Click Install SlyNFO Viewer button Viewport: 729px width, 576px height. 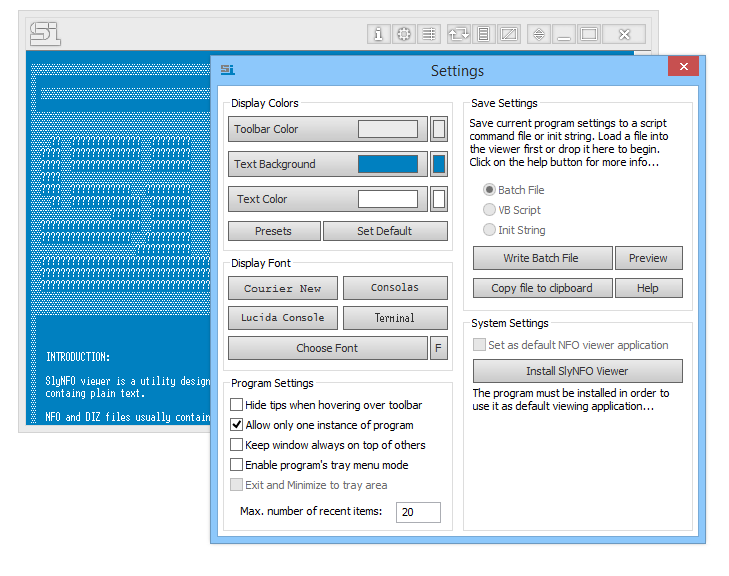(x=577, y=371)
